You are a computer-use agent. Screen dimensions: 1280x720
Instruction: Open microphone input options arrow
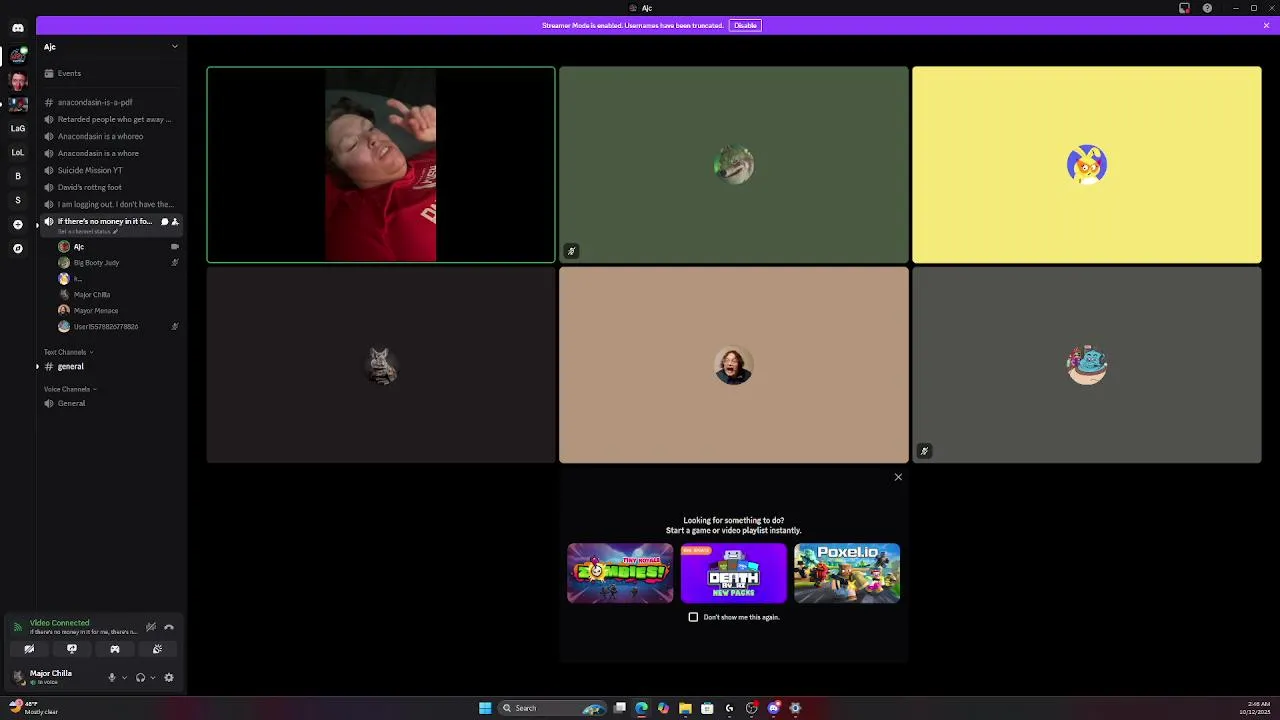124,677
